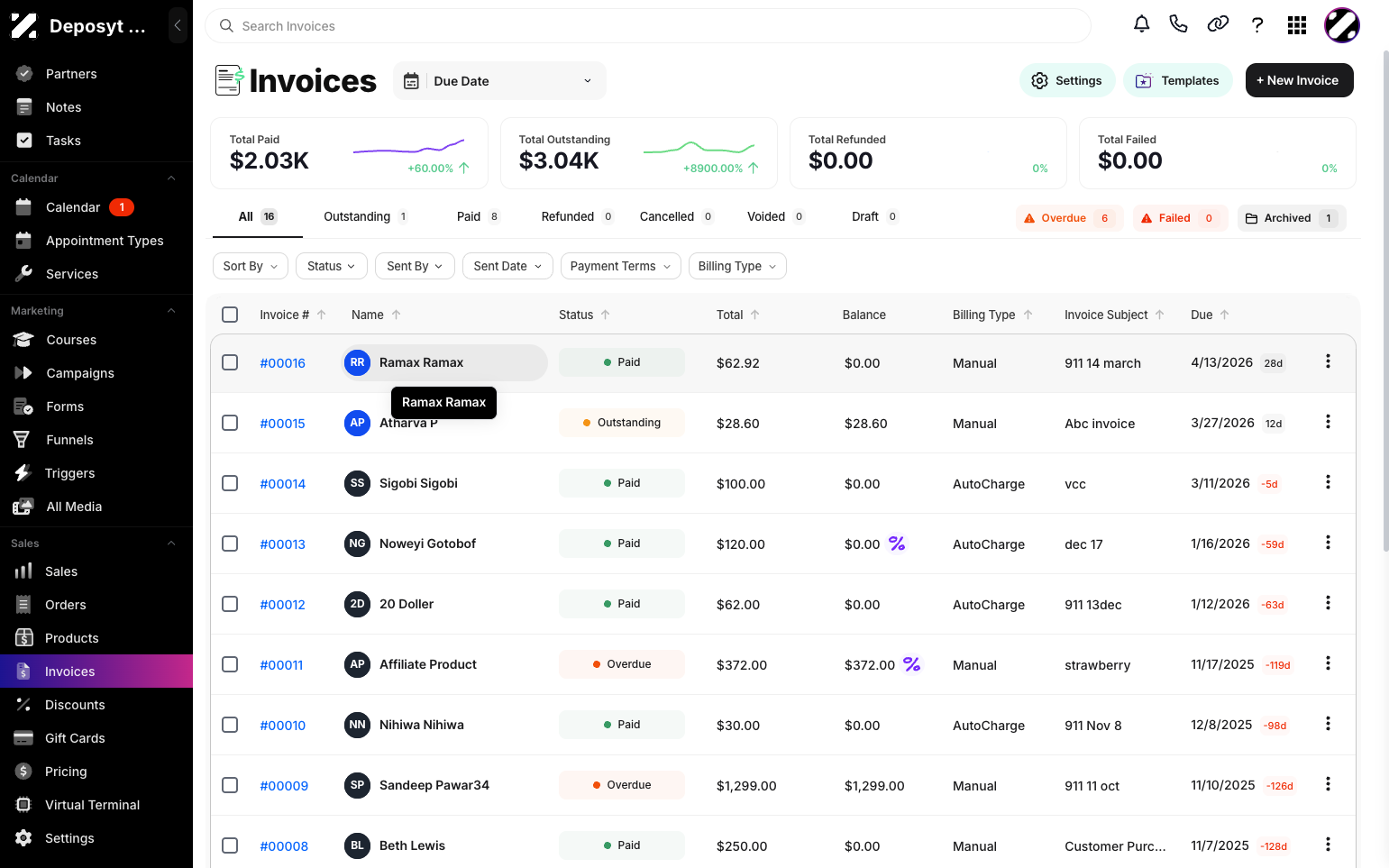Click the phone dialer icon
Viewport: 1389px width, 868px height.
click(1178, 24)
